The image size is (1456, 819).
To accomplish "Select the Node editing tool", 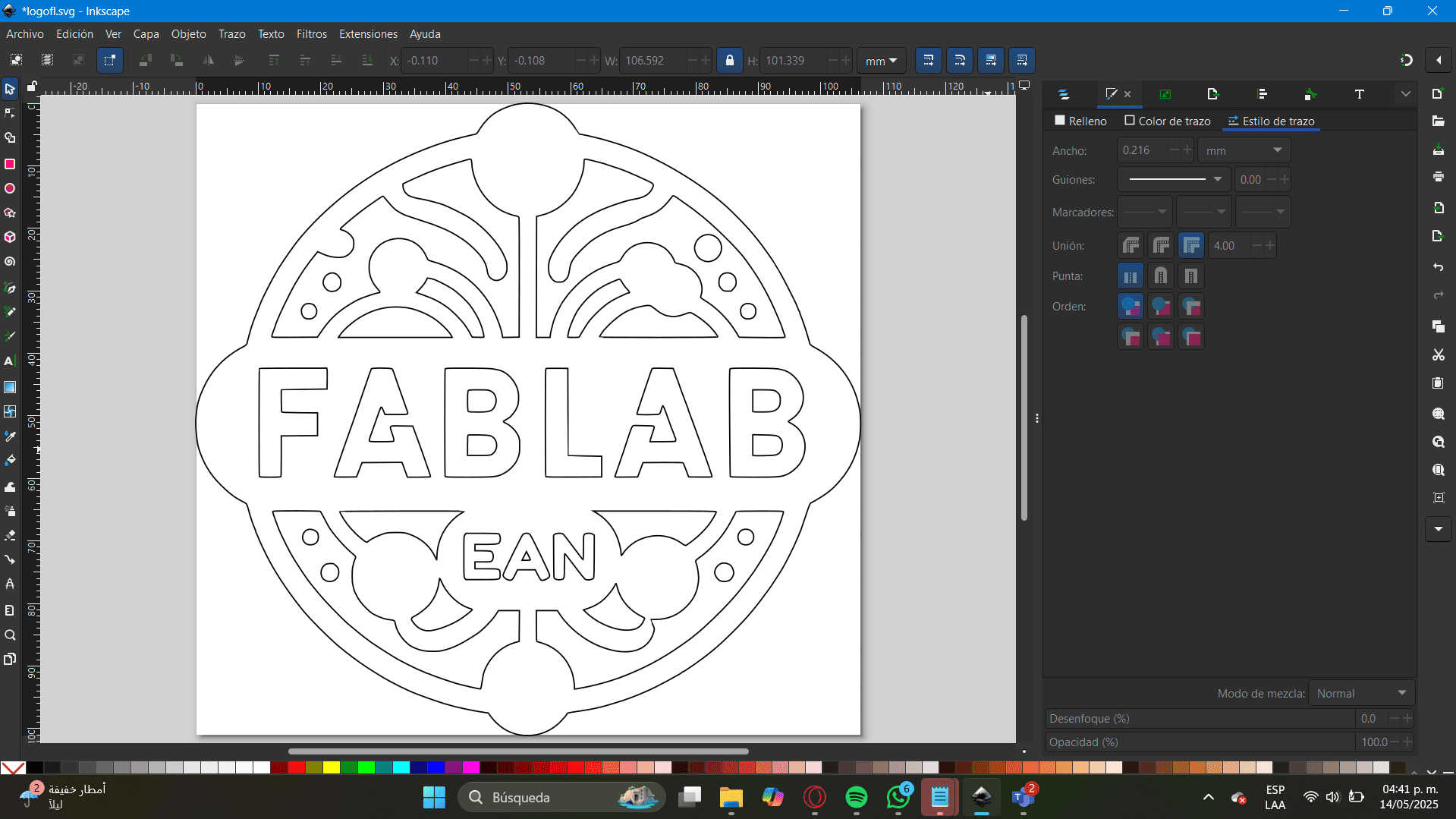I will point(10,114).
